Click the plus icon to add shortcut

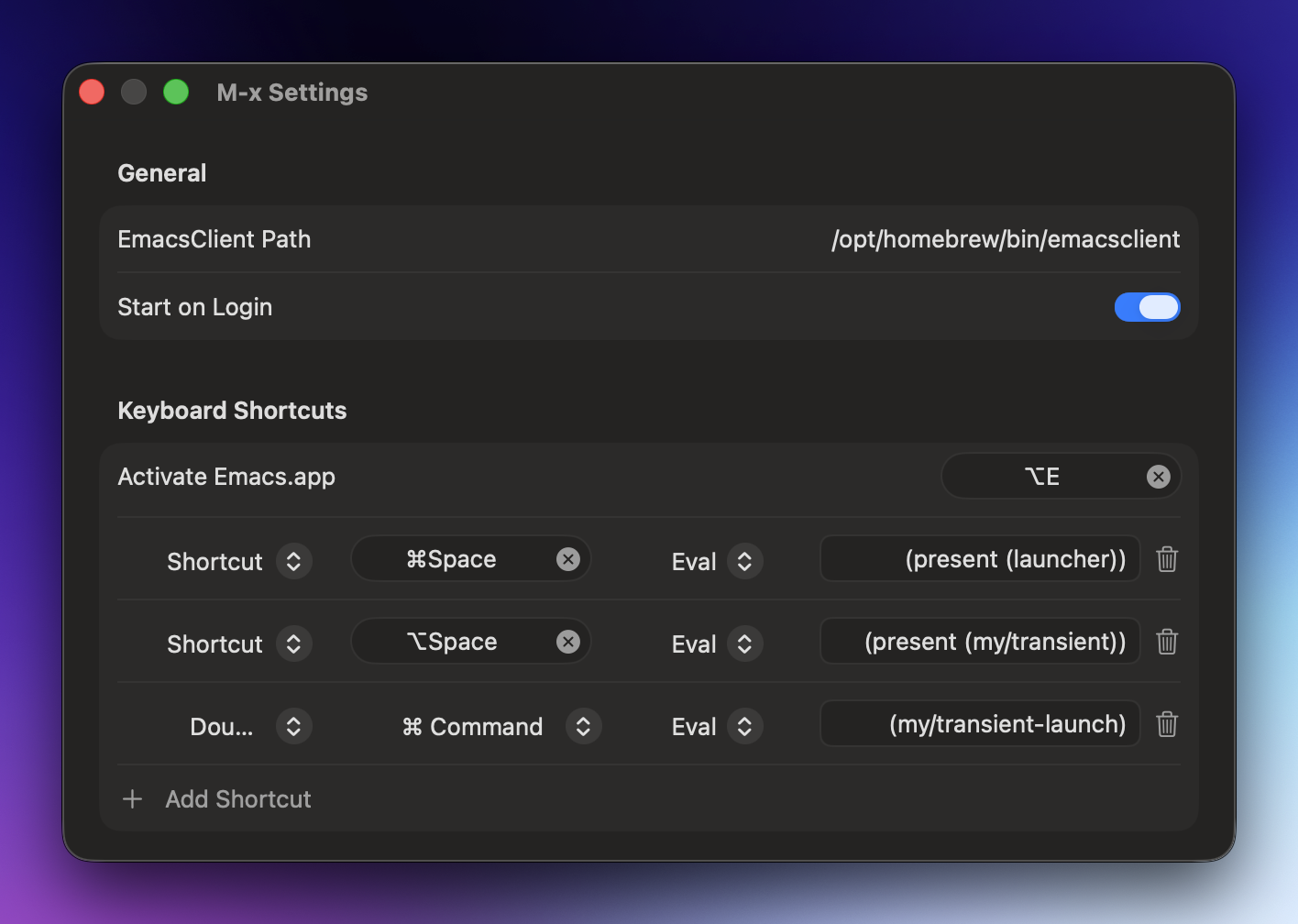pos(132,799)
